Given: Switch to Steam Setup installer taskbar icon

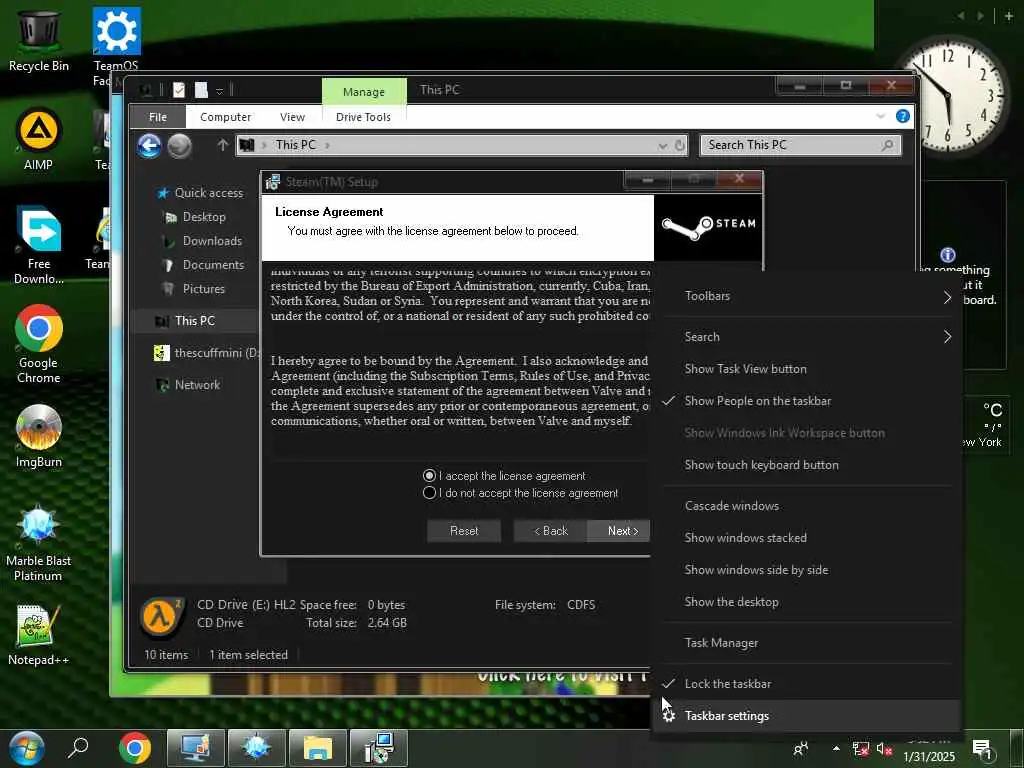Looking at the screenshot, I should [379, 748].
